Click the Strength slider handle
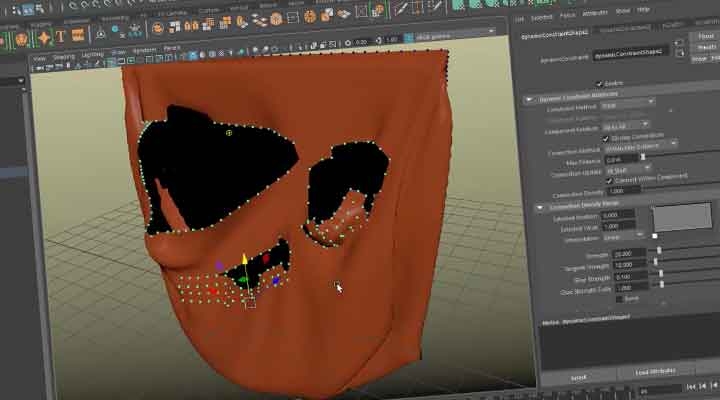This screenshot has height=400, width=720. [x=658, y=254]
